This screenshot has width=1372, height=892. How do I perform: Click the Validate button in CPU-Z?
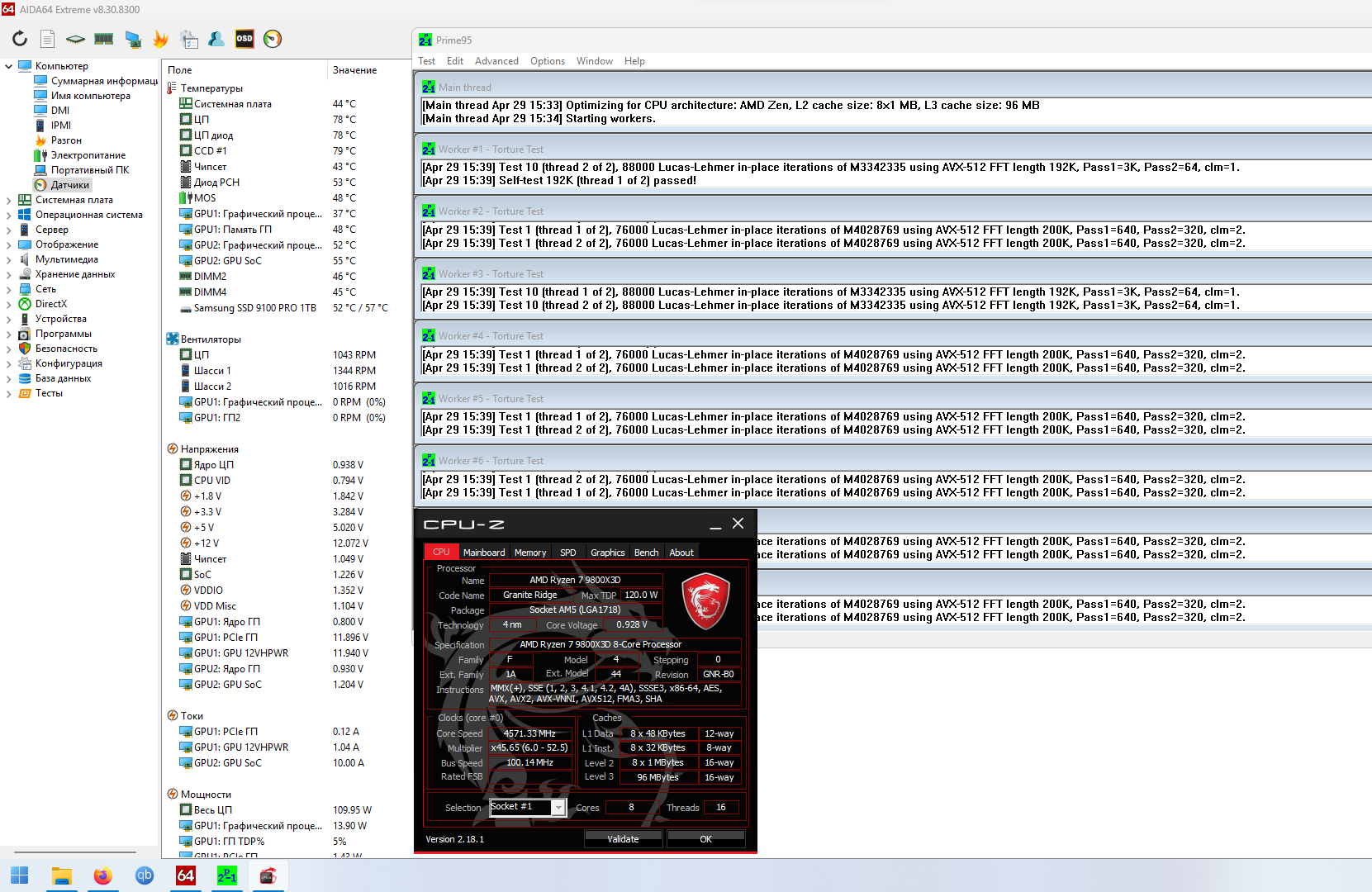(x=623, y=839)
